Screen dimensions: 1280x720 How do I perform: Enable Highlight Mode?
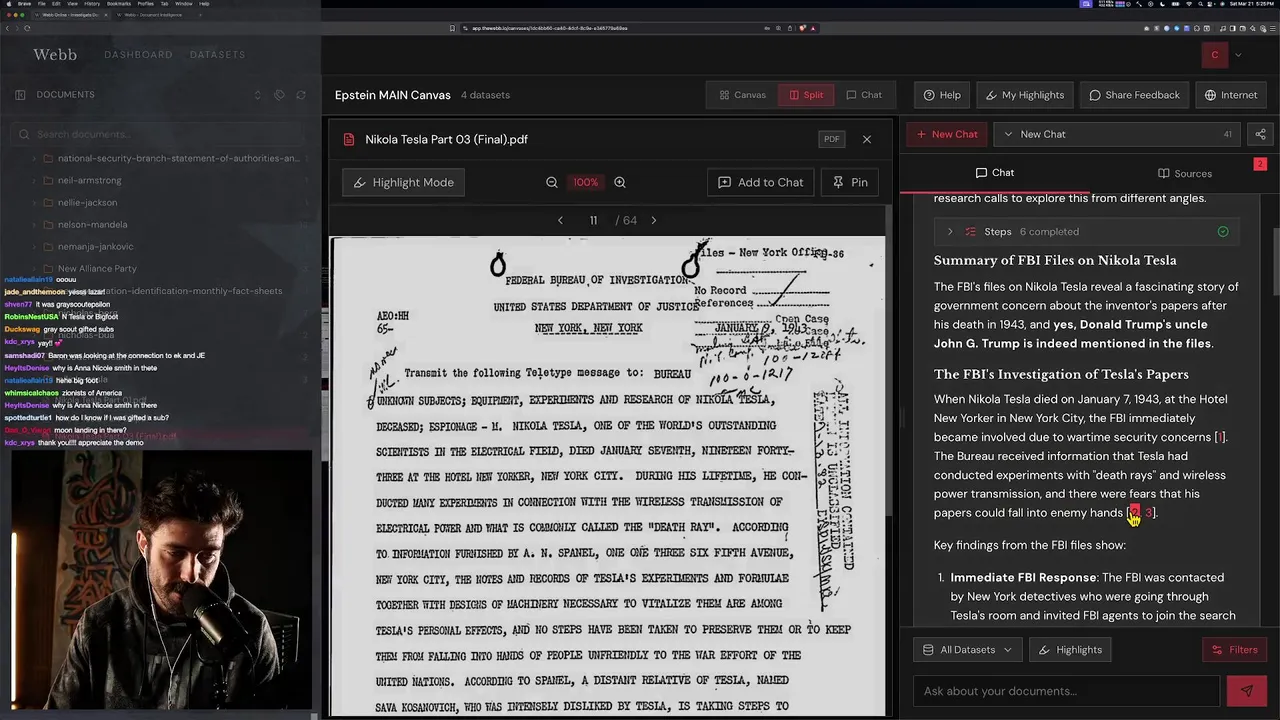point(404,182)
